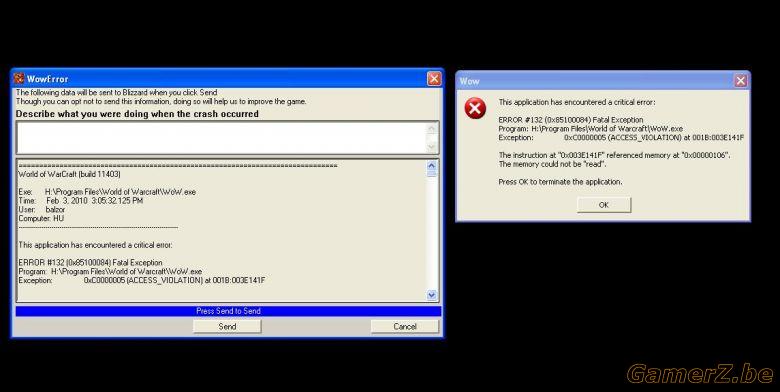Click up arrow in description box scrollbar

[432, 128]
